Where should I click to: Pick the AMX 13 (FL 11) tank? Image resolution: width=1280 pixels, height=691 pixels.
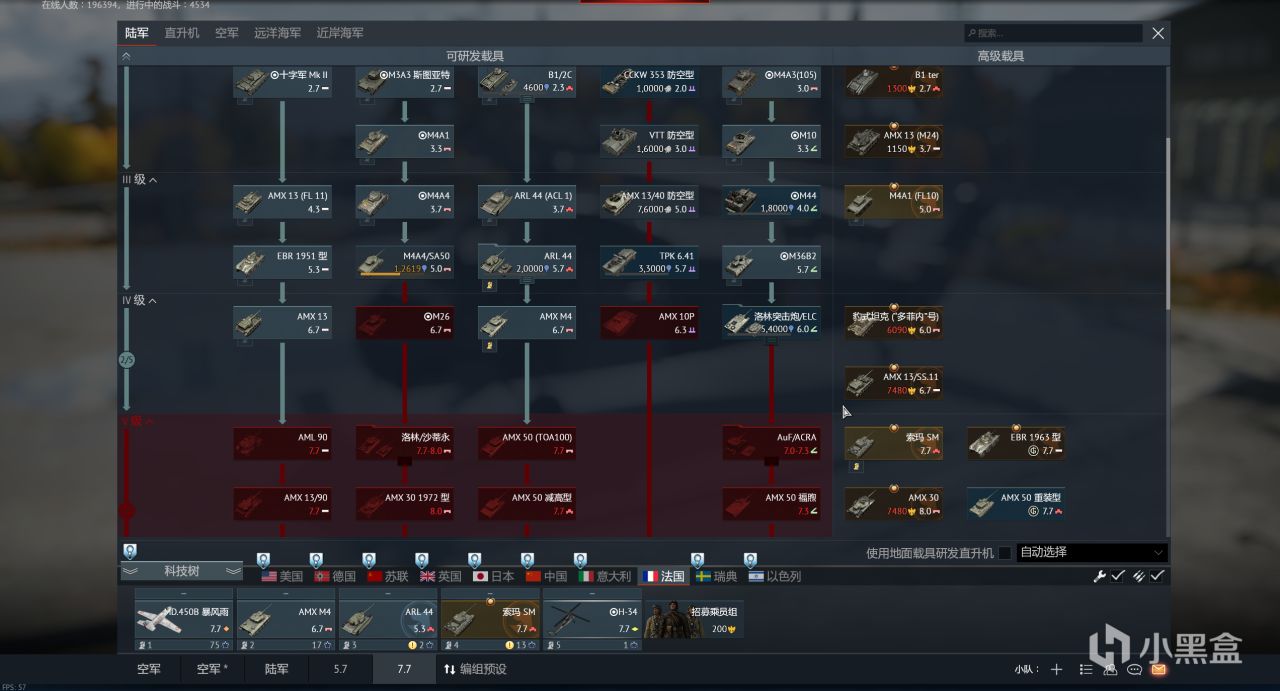tap(283, 202)
